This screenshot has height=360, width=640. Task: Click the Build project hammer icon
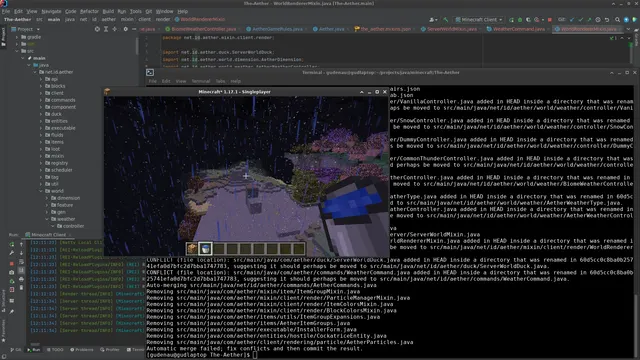pyautogui.click(x=445, y=20)
